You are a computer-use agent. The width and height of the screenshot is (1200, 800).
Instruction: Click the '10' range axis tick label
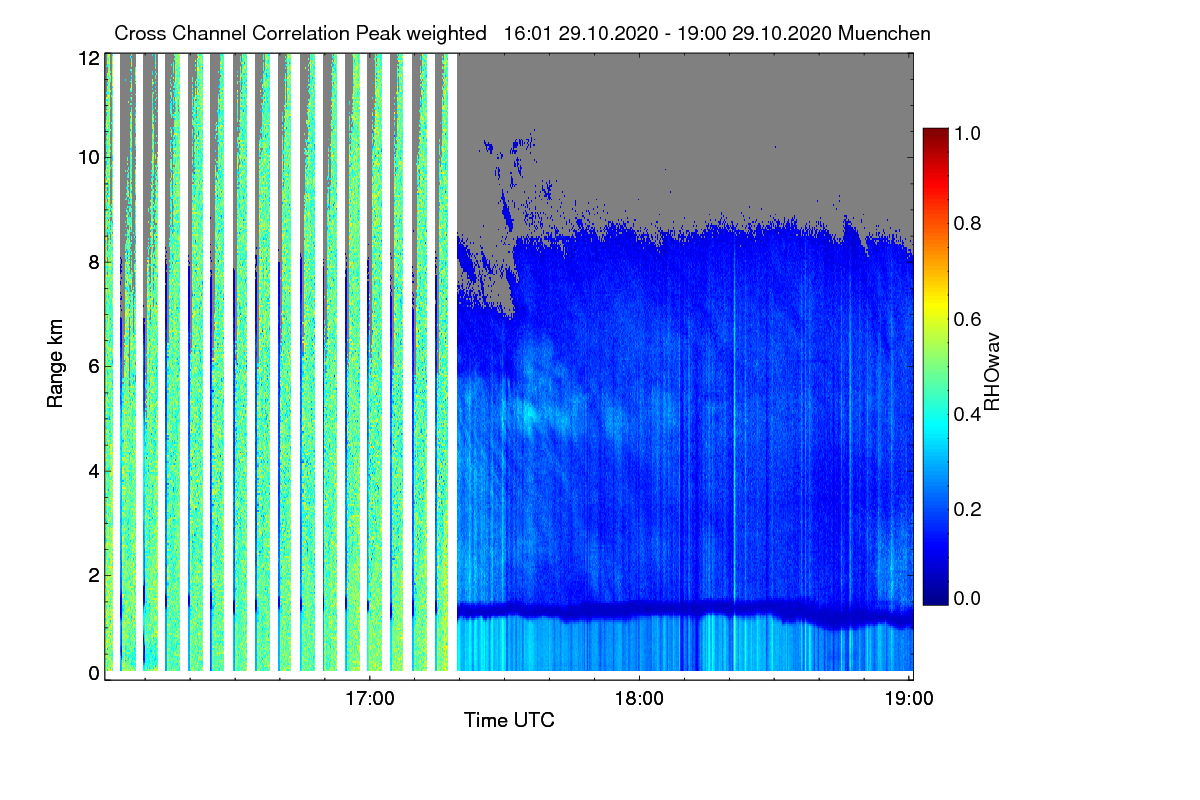click(x=88, y=157)
